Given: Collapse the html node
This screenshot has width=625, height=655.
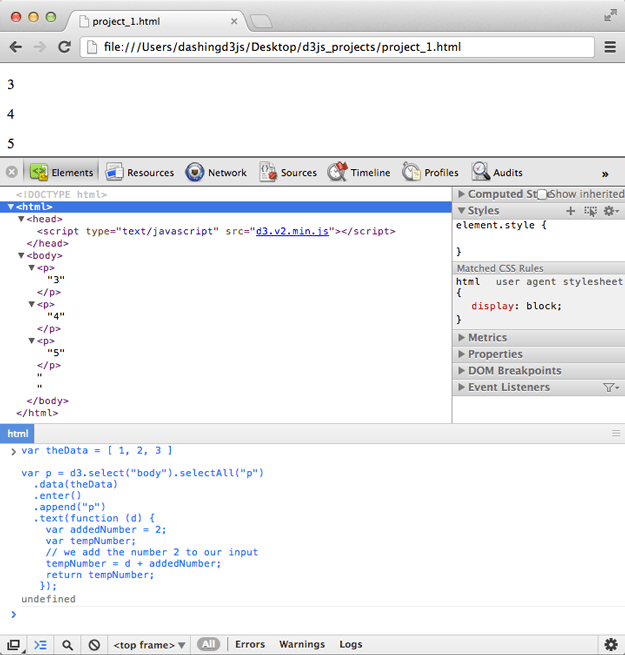Looking at the screenshot, I should tap(11, 207).
